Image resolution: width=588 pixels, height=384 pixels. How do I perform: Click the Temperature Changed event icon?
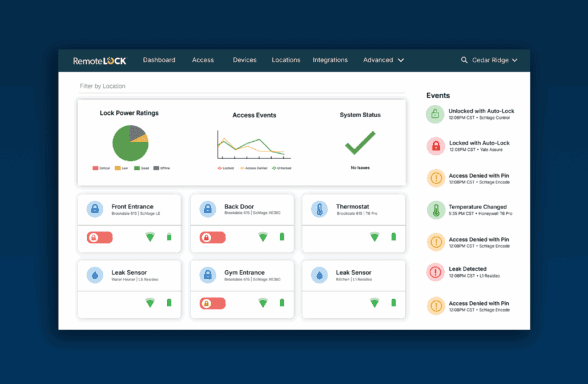pyautogui.click(x=436, y=210)
